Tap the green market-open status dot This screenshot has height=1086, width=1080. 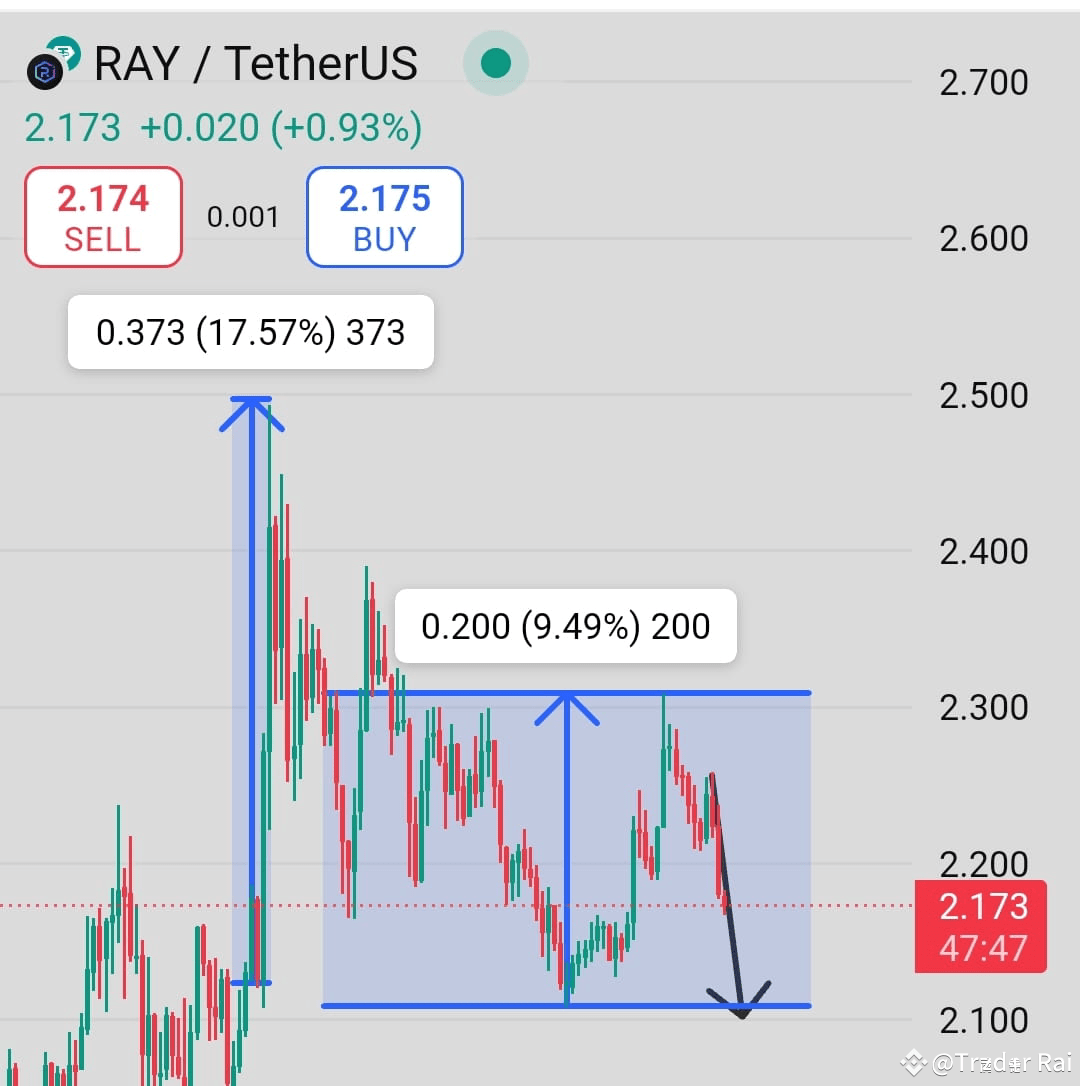click(x=495, y=62)
